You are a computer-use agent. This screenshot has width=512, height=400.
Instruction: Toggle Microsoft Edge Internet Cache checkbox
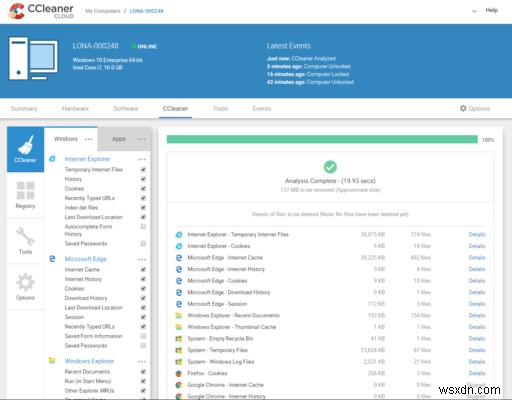coord(143,269)
